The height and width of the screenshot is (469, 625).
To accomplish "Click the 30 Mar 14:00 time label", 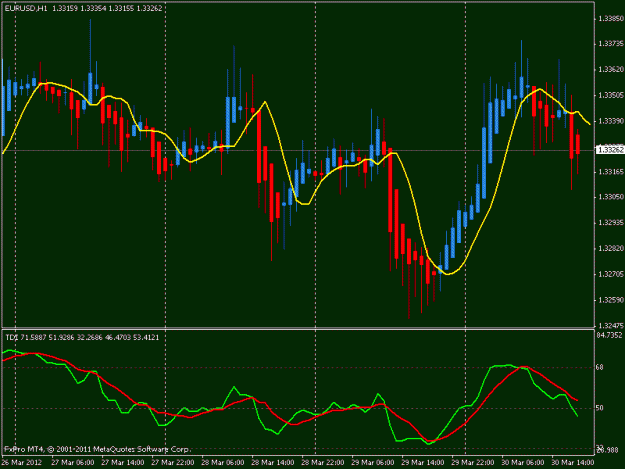I will pos(573,463).
